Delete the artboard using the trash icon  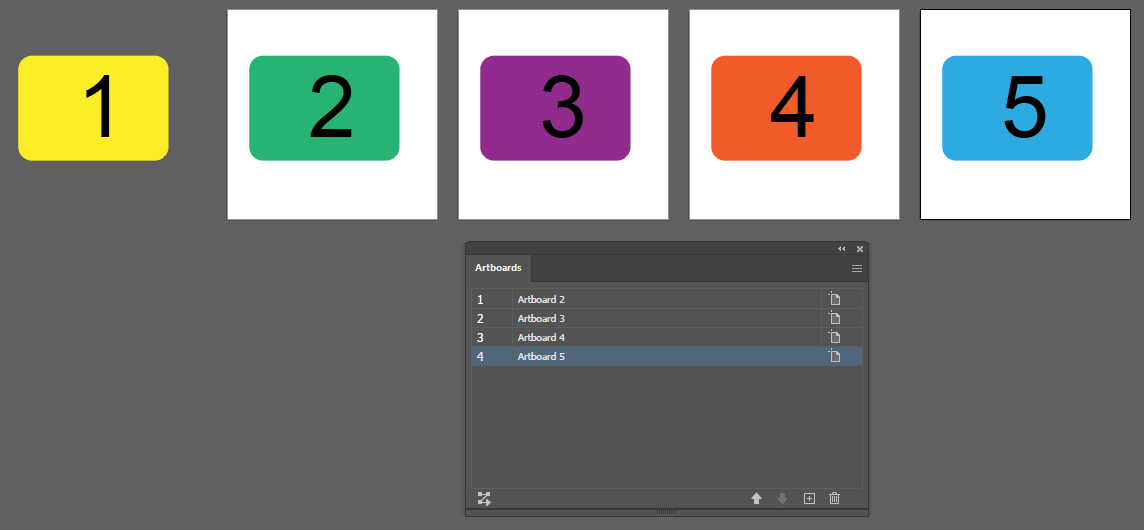tap(835, 498)
